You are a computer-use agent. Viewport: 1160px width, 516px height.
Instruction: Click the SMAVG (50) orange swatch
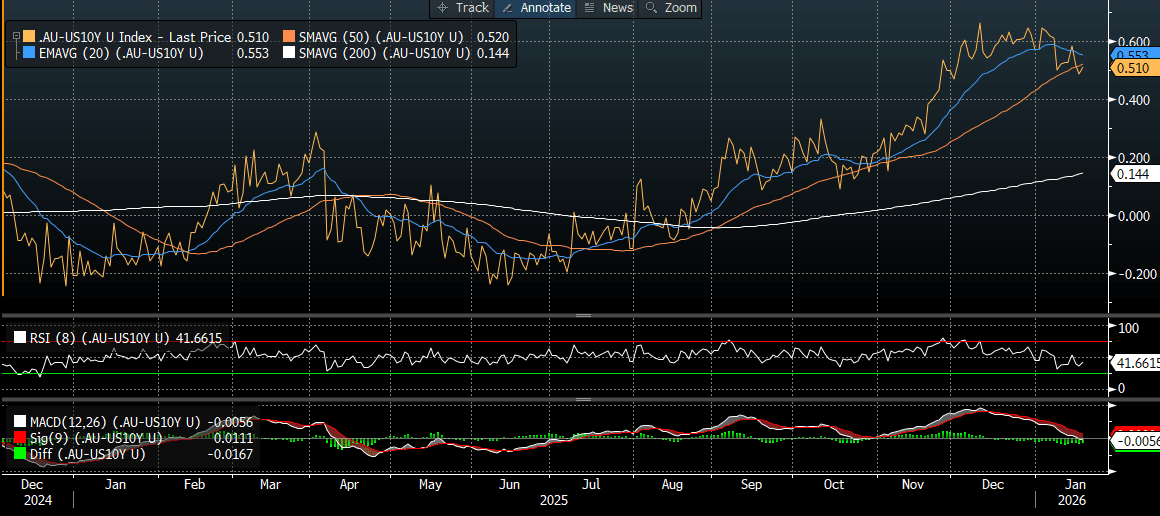click(x=289, y=37)
